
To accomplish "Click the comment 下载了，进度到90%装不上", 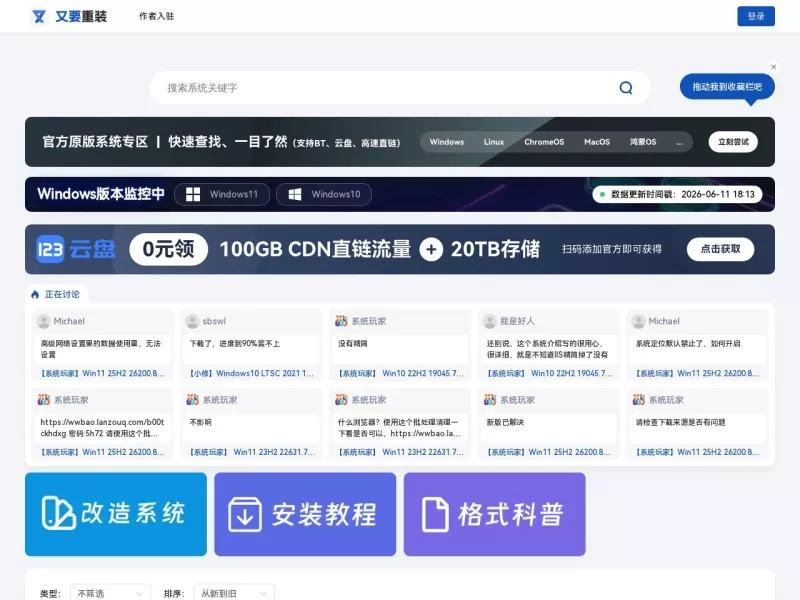I will pyautogui.click(x=235, y=344).
